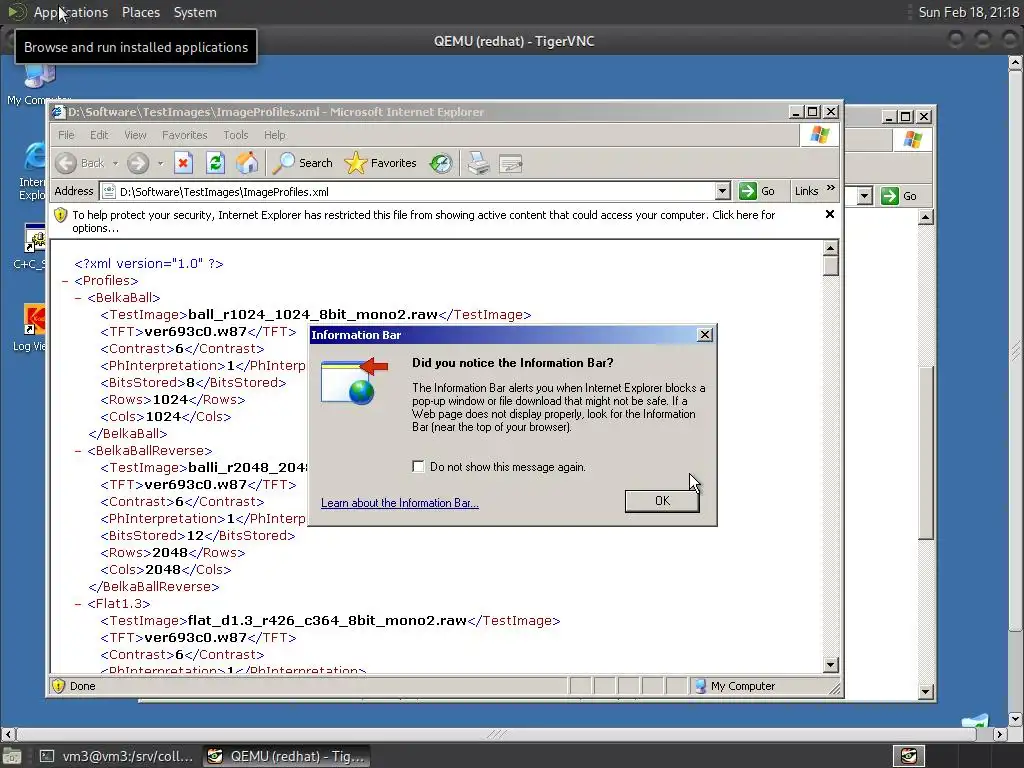Open the Favorites menu
Image resolution: width=1024 pixels, height=768 pixels.
185,135
